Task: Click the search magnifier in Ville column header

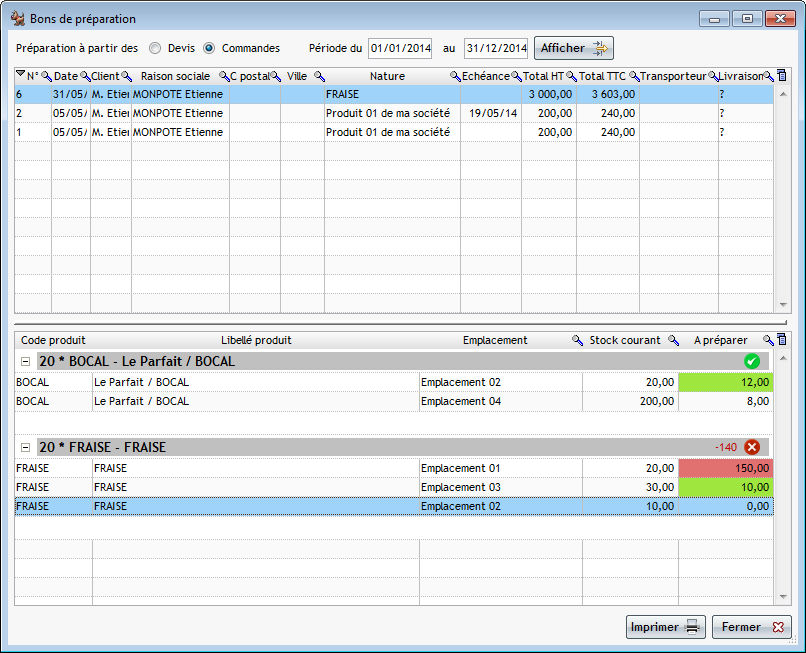Action: tap(320, 76)
